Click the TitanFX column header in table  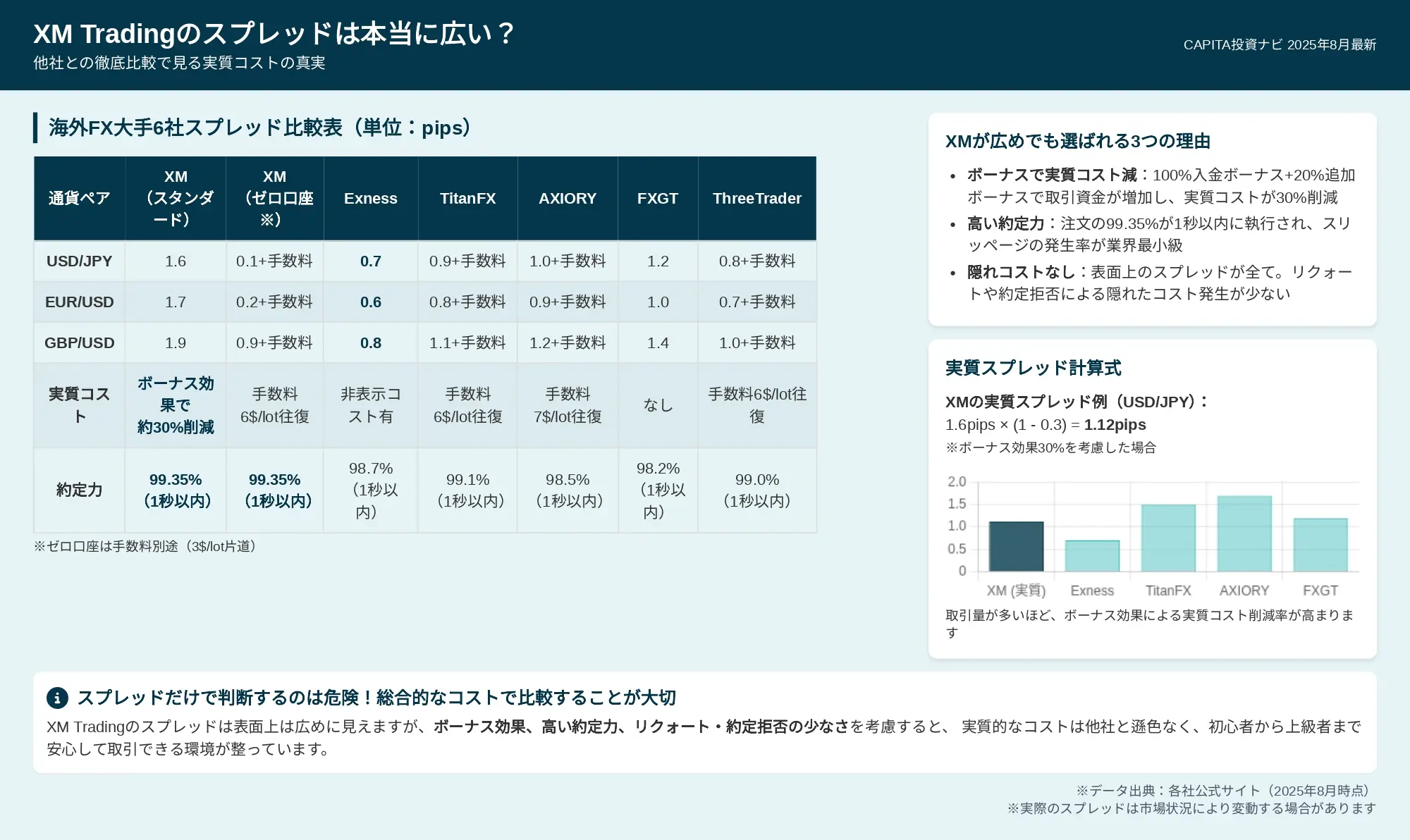click(467, 198)
